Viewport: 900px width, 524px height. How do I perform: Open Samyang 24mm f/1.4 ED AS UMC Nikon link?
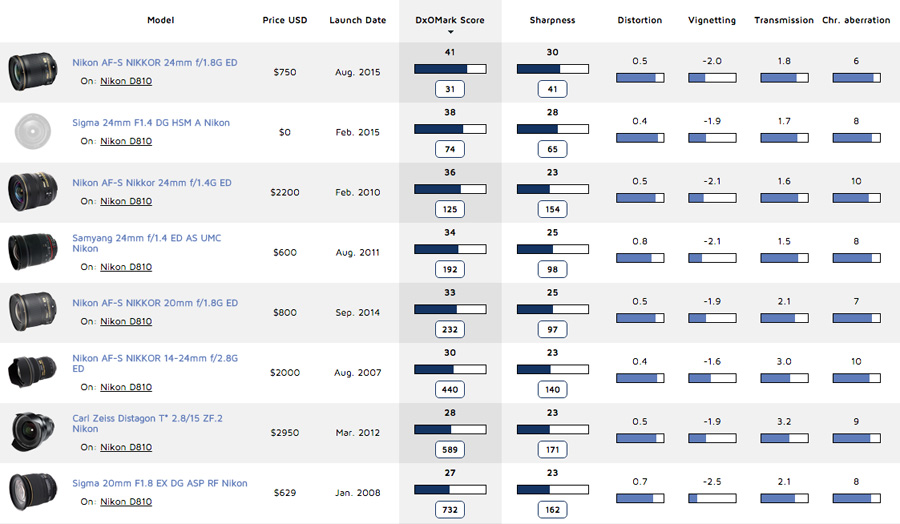146,243
